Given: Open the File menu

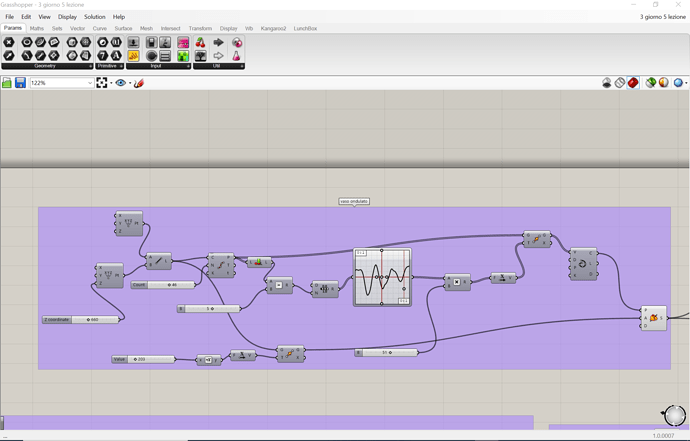Looking at the screenshot, I should coord(10,17).
